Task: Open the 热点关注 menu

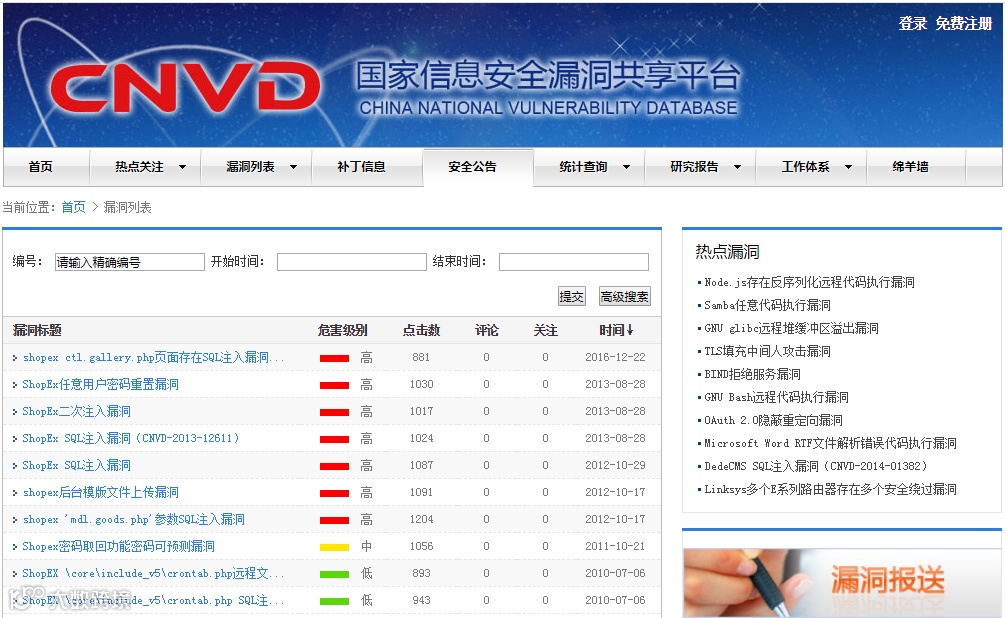Action: click(139, 167)
